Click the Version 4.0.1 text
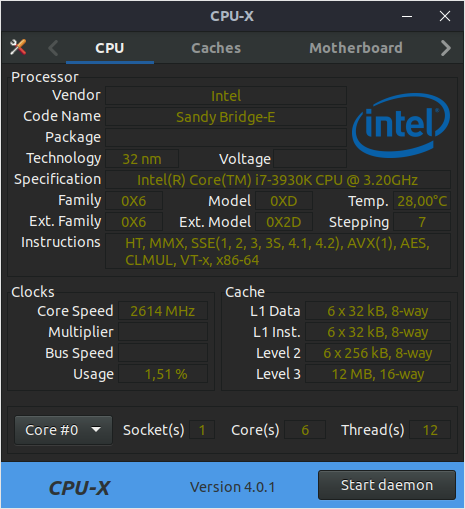 pyautogui.click(x=232, y=487)
